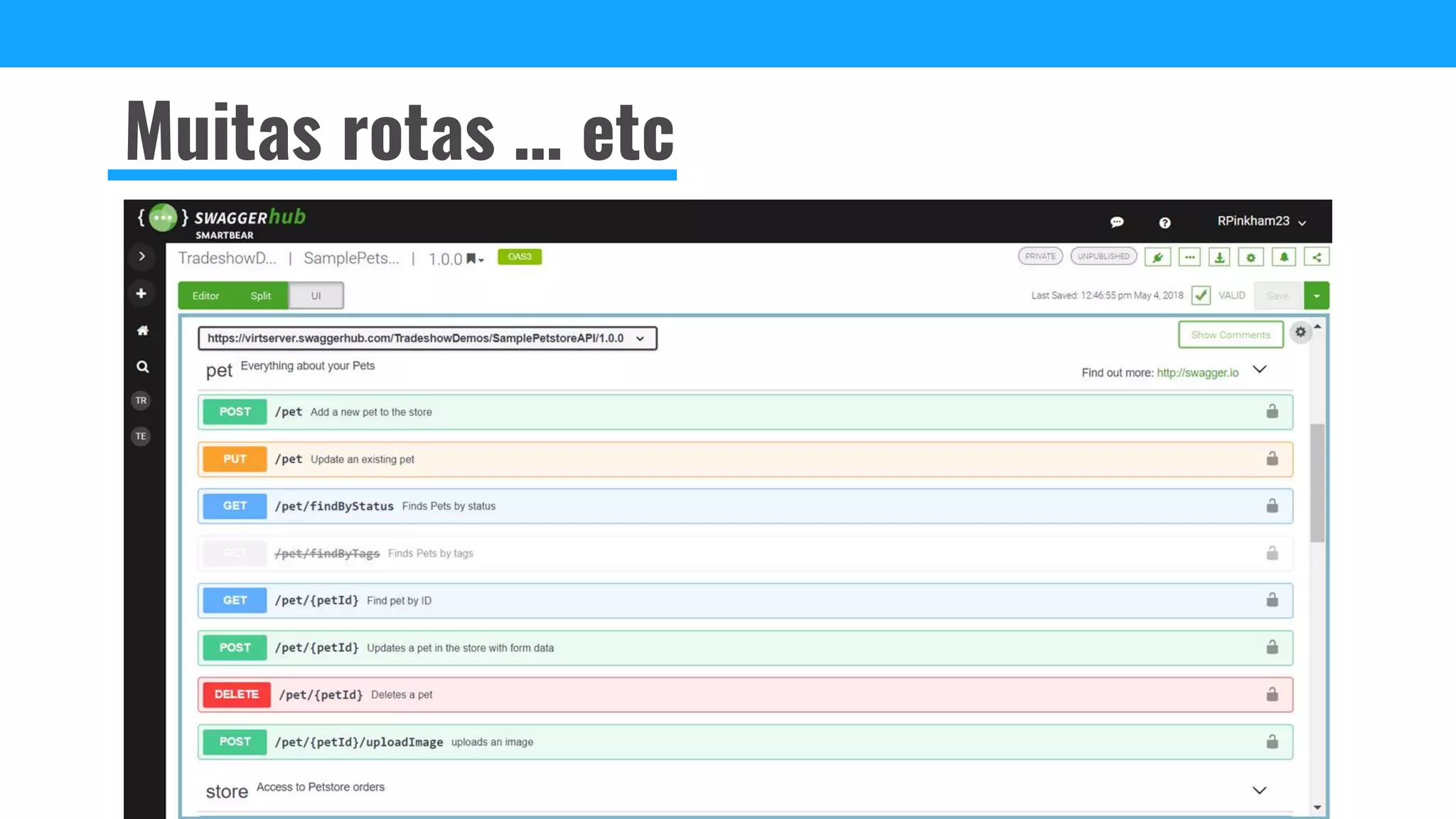The height and width of the screenshot is (819, 1456).
Task: Click the VALID checkmark icon
Action: point(1201,295)
